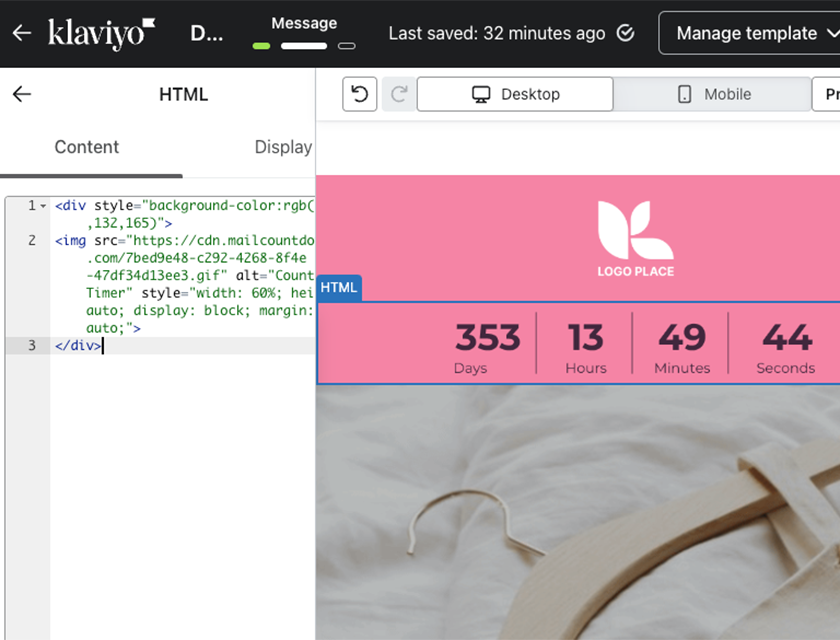Switch preview to Mobile view
This screenshot has width=840, height=640.
click(x=713, y=94)
